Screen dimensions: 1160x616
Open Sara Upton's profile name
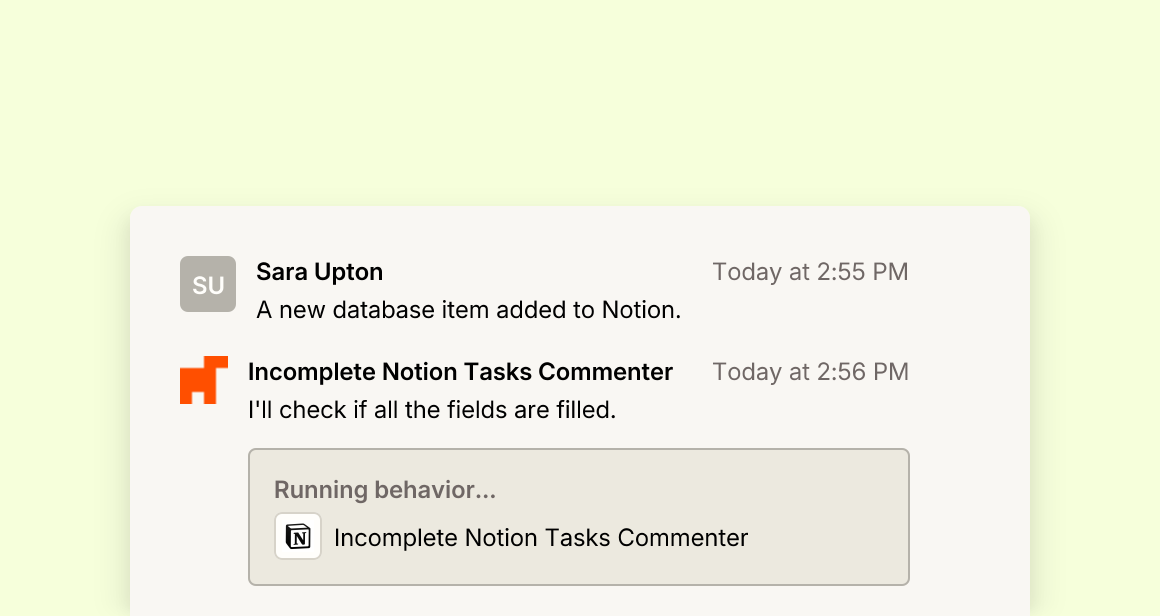tap(320, 271)
